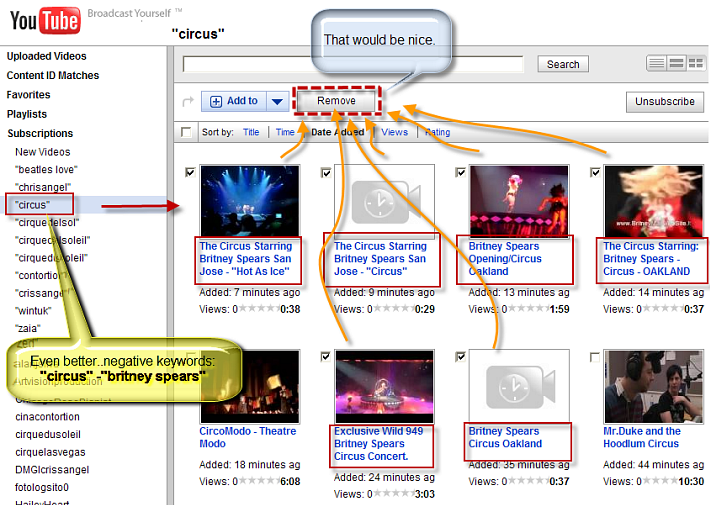Screen dimensions: 710x505
Task: Click the share arrow icon
Action: click(x=187, y=101)
